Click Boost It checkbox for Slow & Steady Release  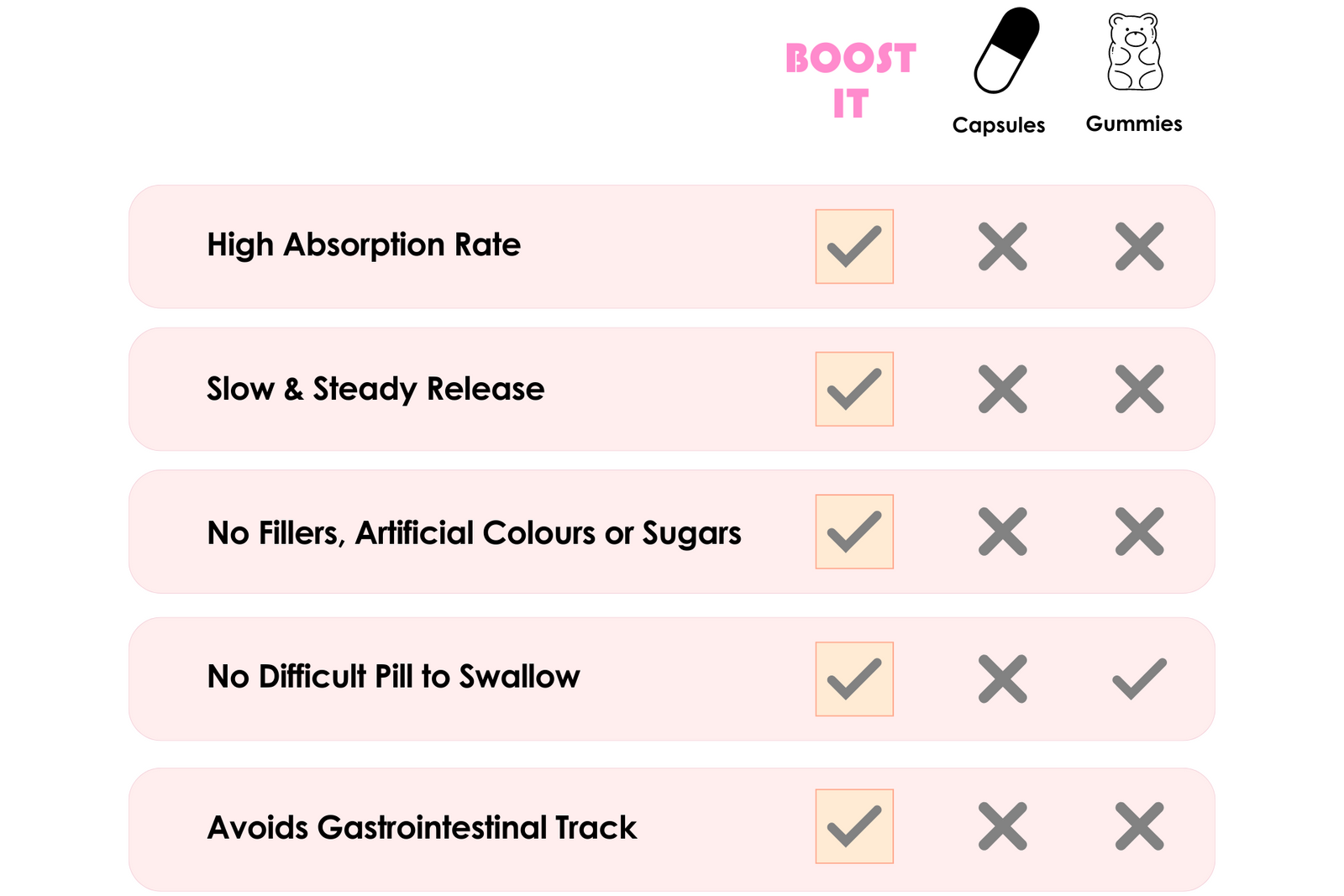(x=854, y=390)
